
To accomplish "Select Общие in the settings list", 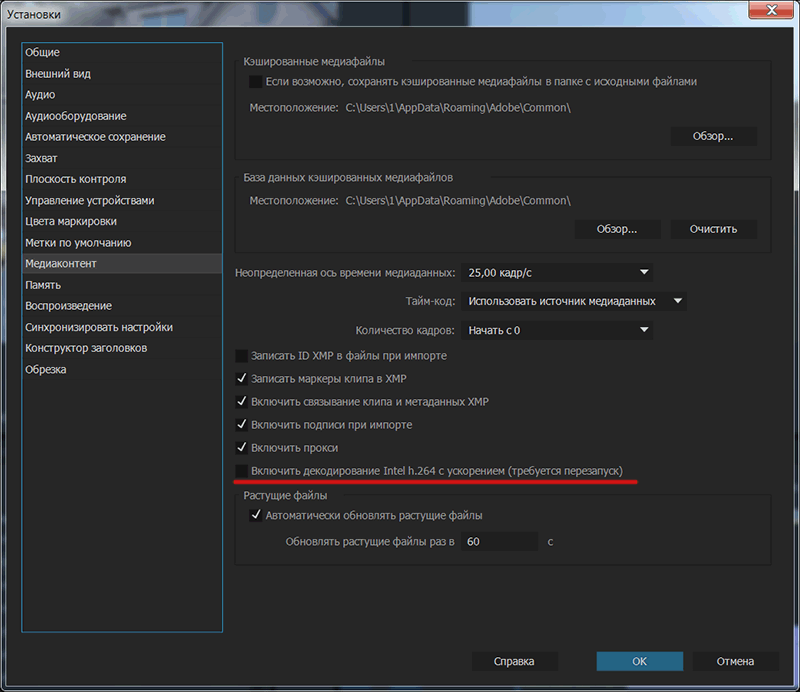I will (x=43, y=52).
